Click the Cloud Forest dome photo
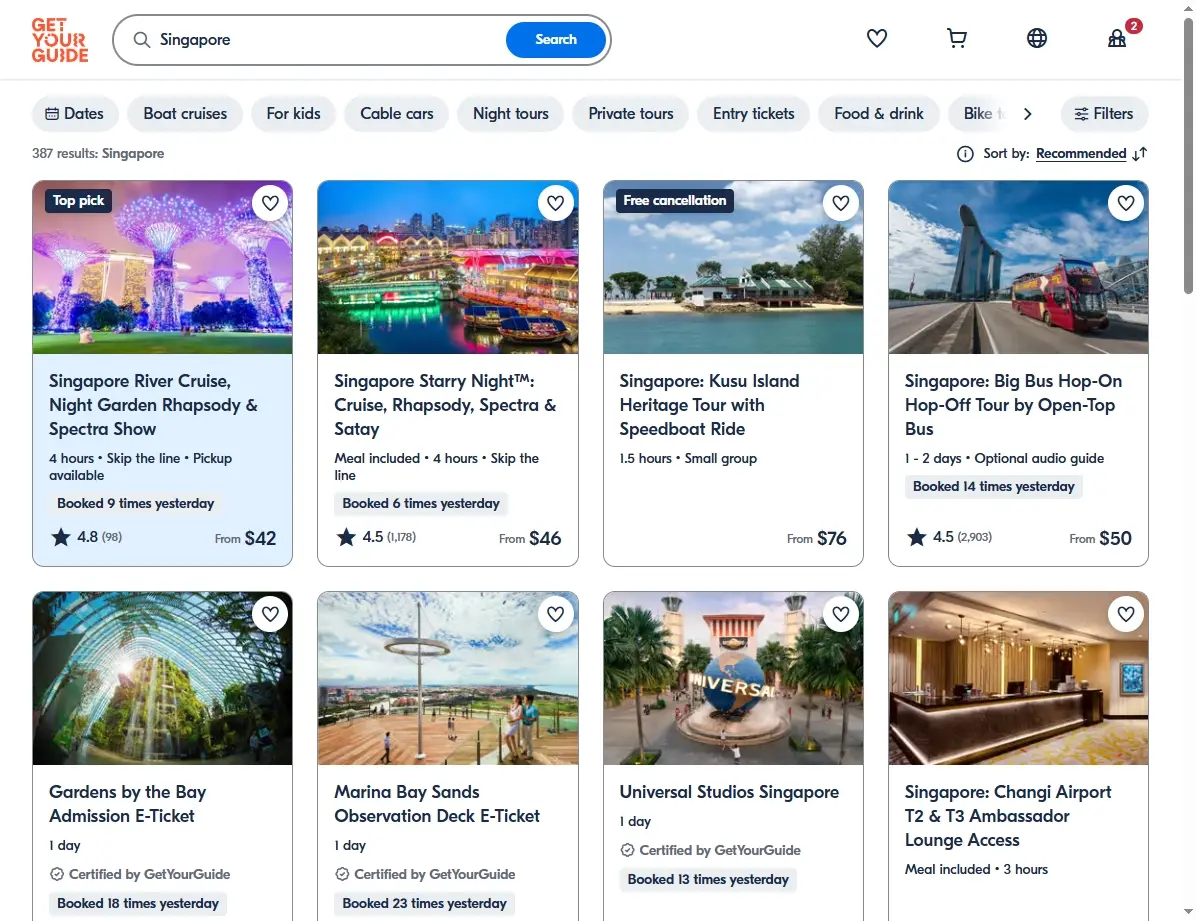The height and width of the screenshot is (921, 1196). tap(162, 678)
